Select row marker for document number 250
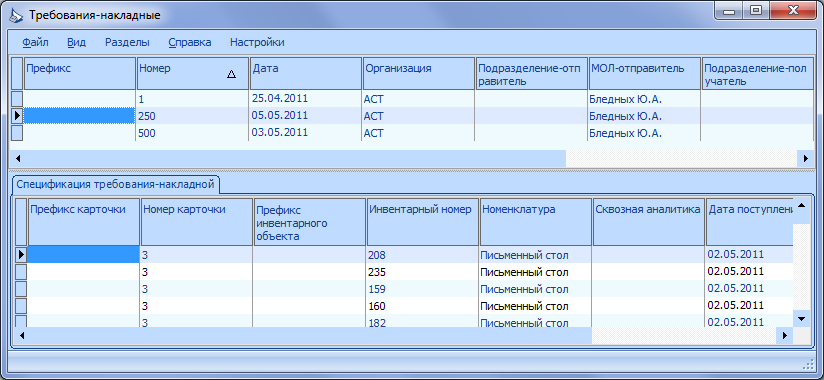Image resolution: width=824 pixels, height=380 pixels. [x=17, y=116]
